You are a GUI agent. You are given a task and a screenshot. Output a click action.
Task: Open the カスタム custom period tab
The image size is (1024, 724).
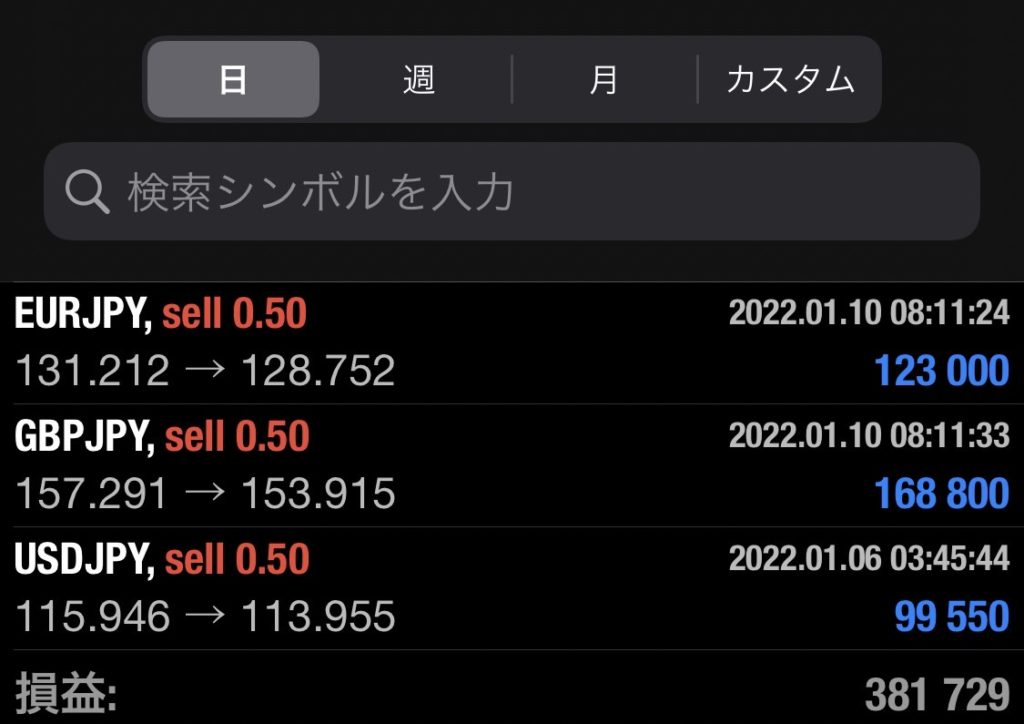click(x=790, y=79)
